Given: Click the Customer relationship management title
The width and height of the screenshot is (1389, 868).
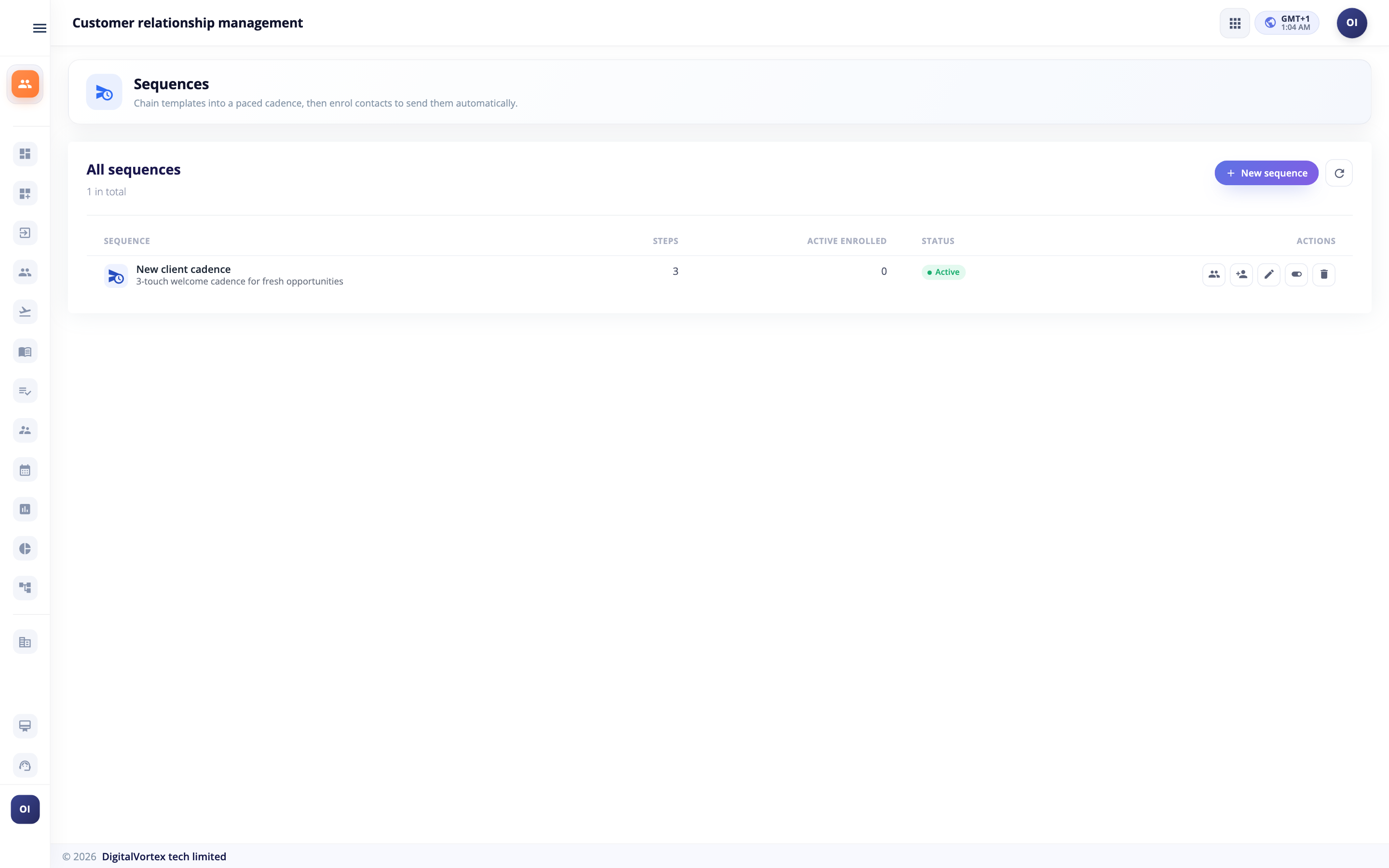Looking at the screenshot, I should pos(188,23).
